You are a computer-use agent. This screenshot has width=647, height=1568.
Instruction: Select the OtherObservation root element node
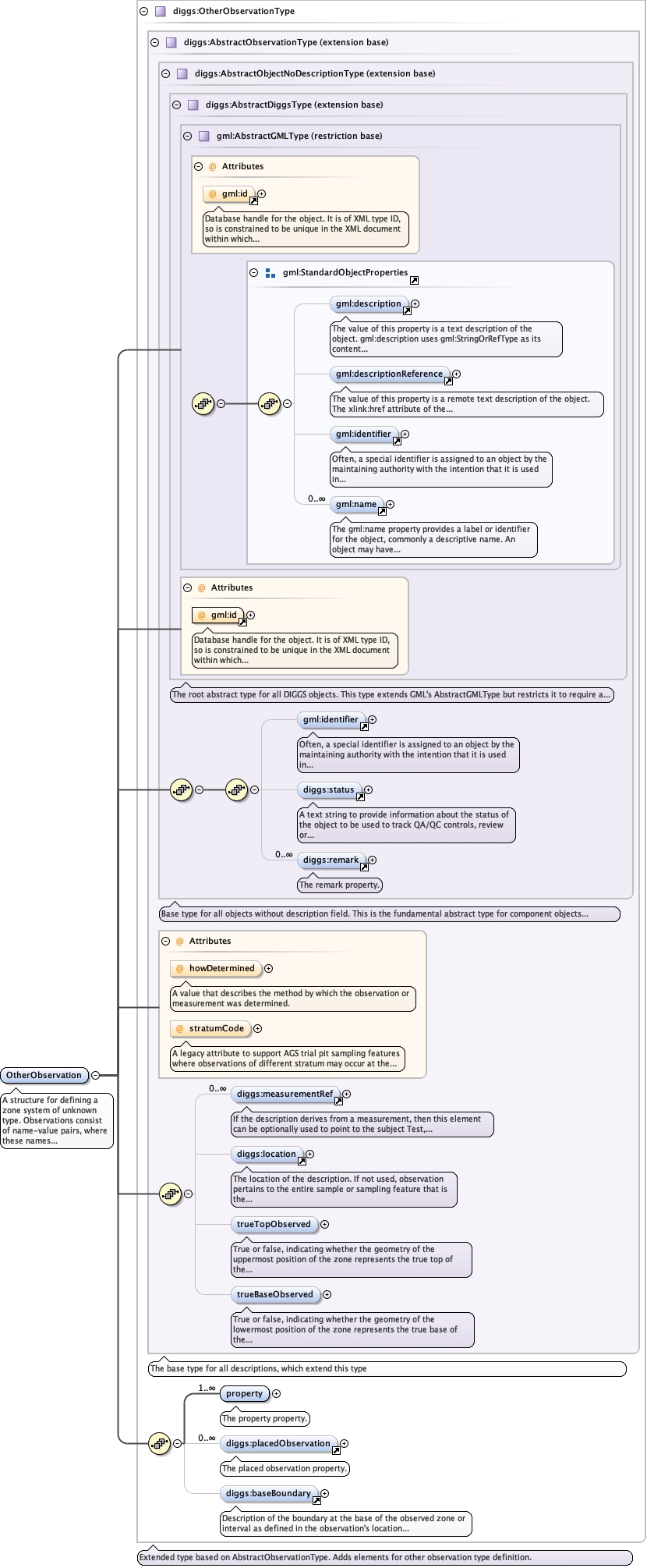coord(44,1075)
